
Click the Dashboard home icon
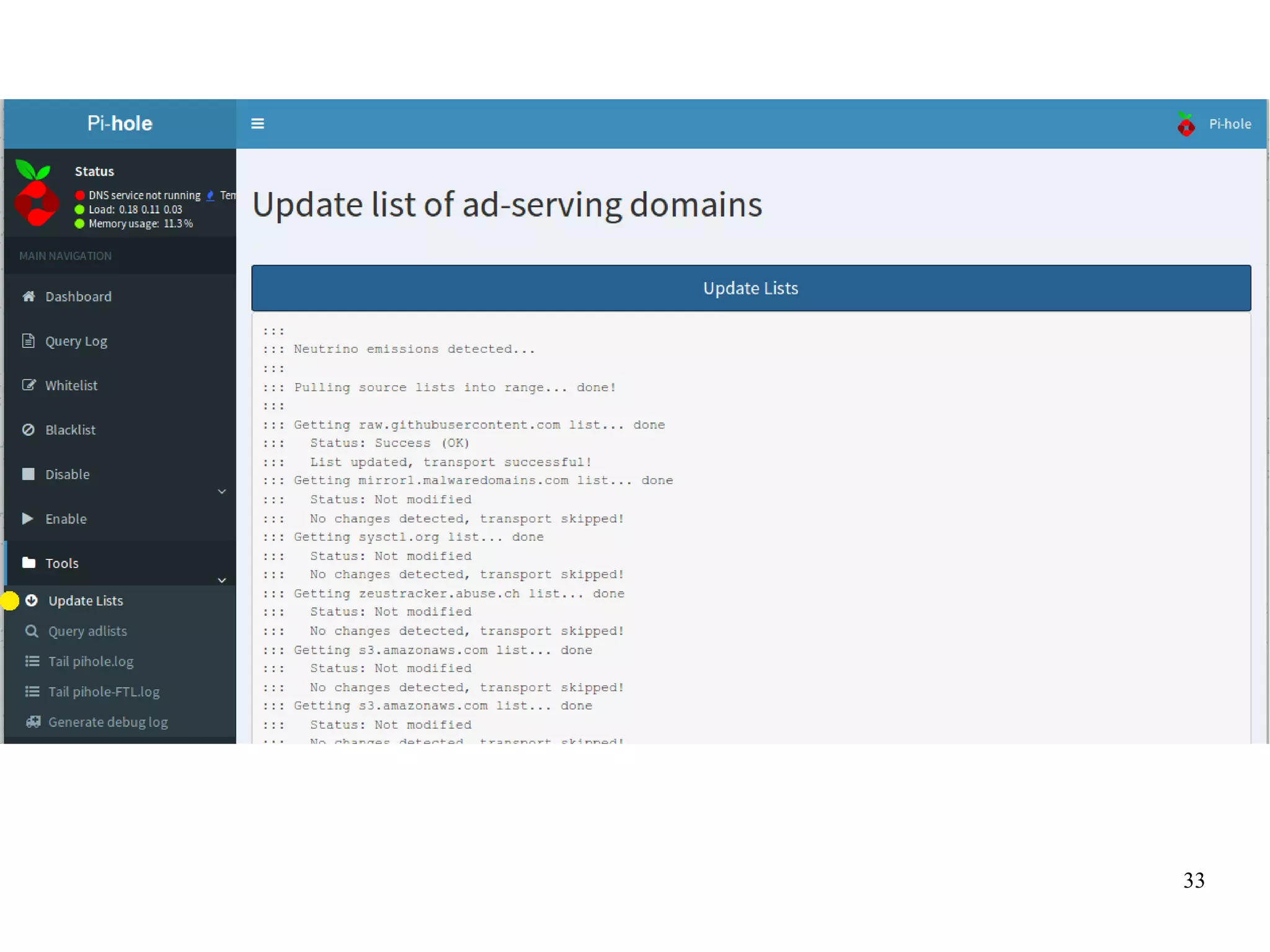click(29, 296)
